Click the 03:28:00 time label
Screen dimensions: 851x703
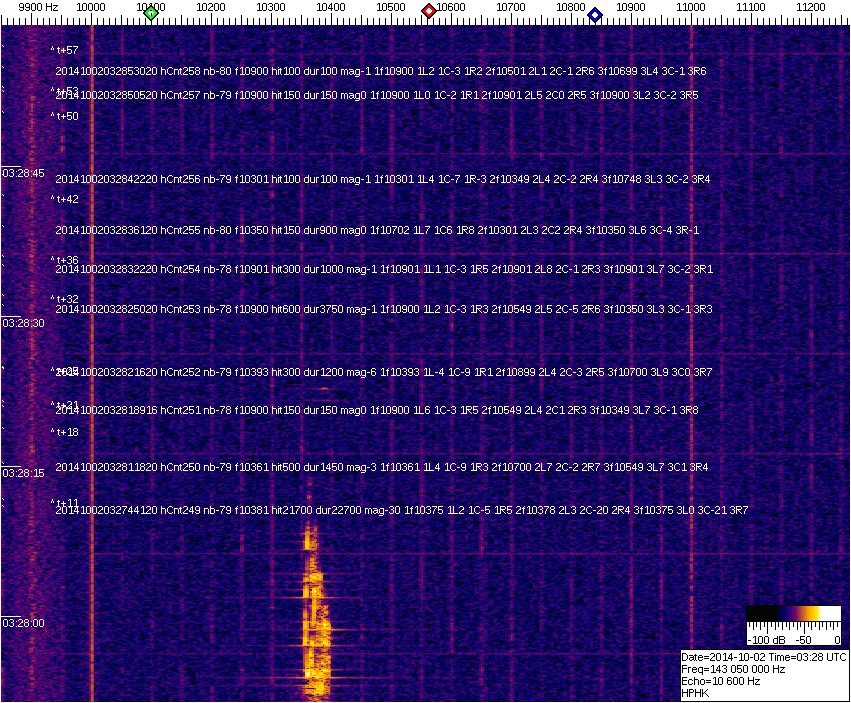click(x=24, y=623)
